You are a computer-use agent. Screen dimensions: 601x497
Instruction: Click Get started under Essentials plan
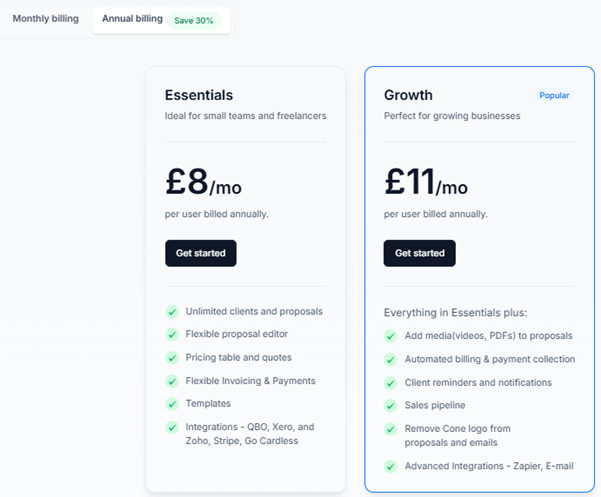click(200, 253)
